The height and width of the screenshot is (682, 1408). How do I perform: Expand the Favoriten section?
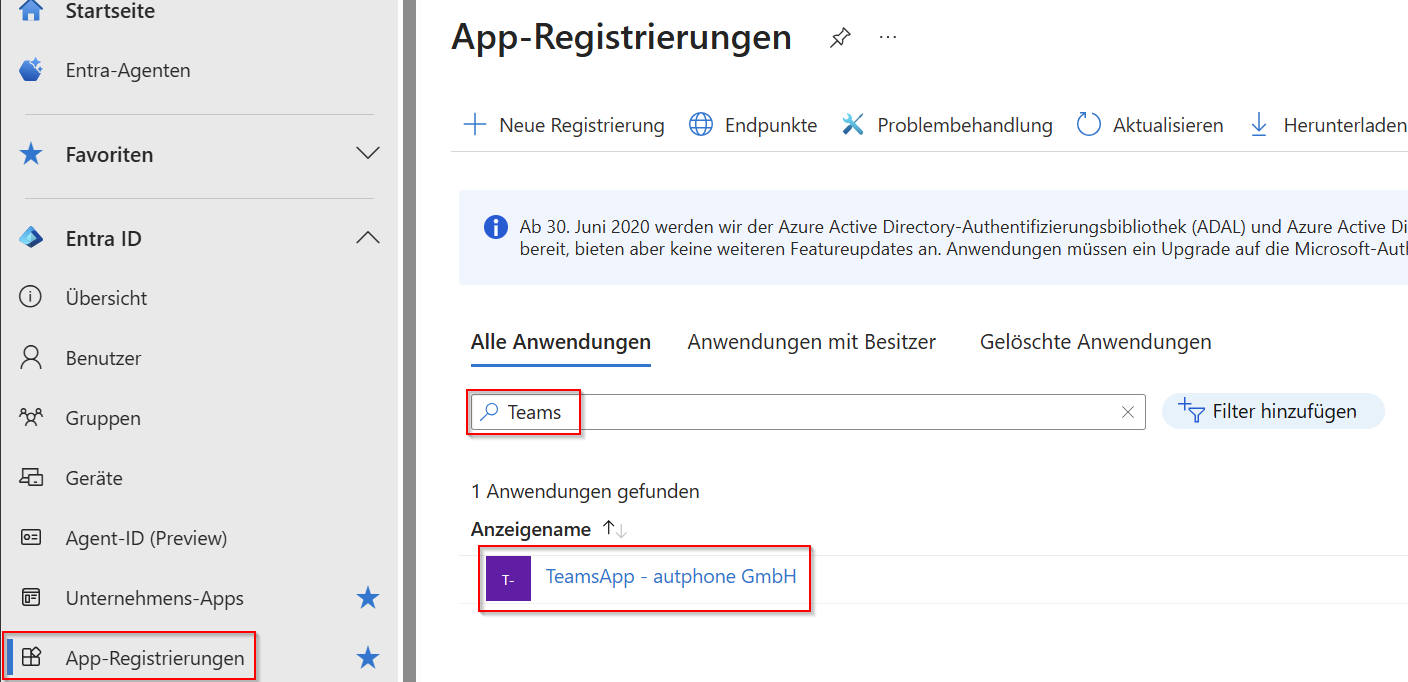[x=368, y=154]
